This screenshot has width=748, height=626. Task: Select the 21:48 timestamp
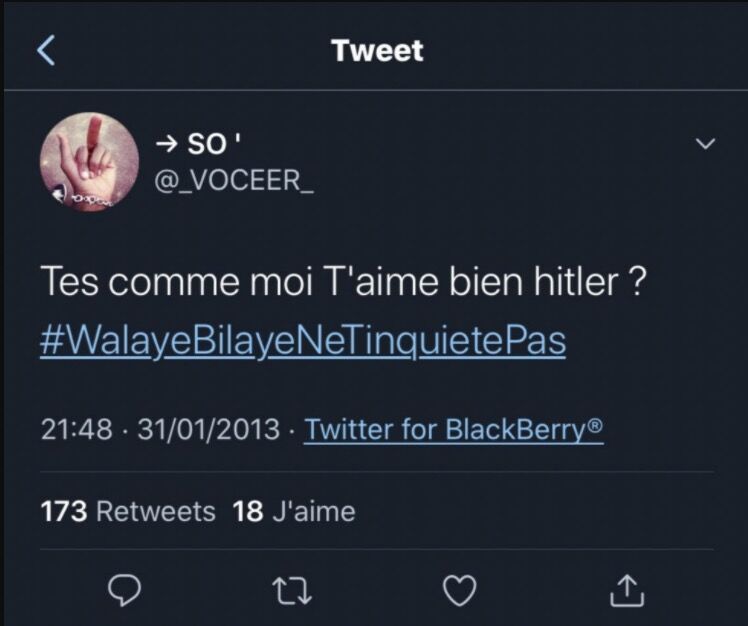pos(77,429)
